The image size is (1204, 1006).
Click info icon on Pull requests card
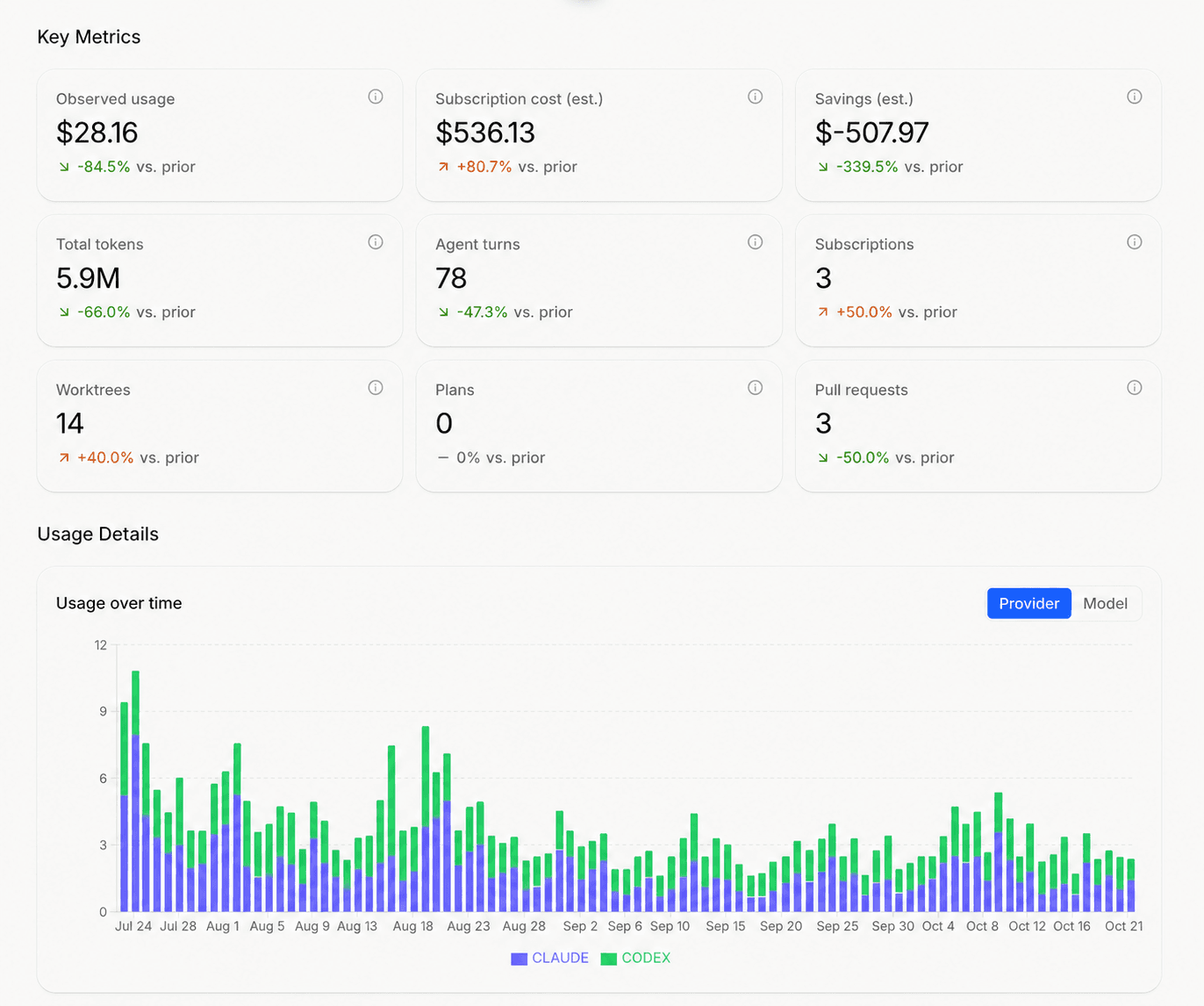pos(1135,388)
